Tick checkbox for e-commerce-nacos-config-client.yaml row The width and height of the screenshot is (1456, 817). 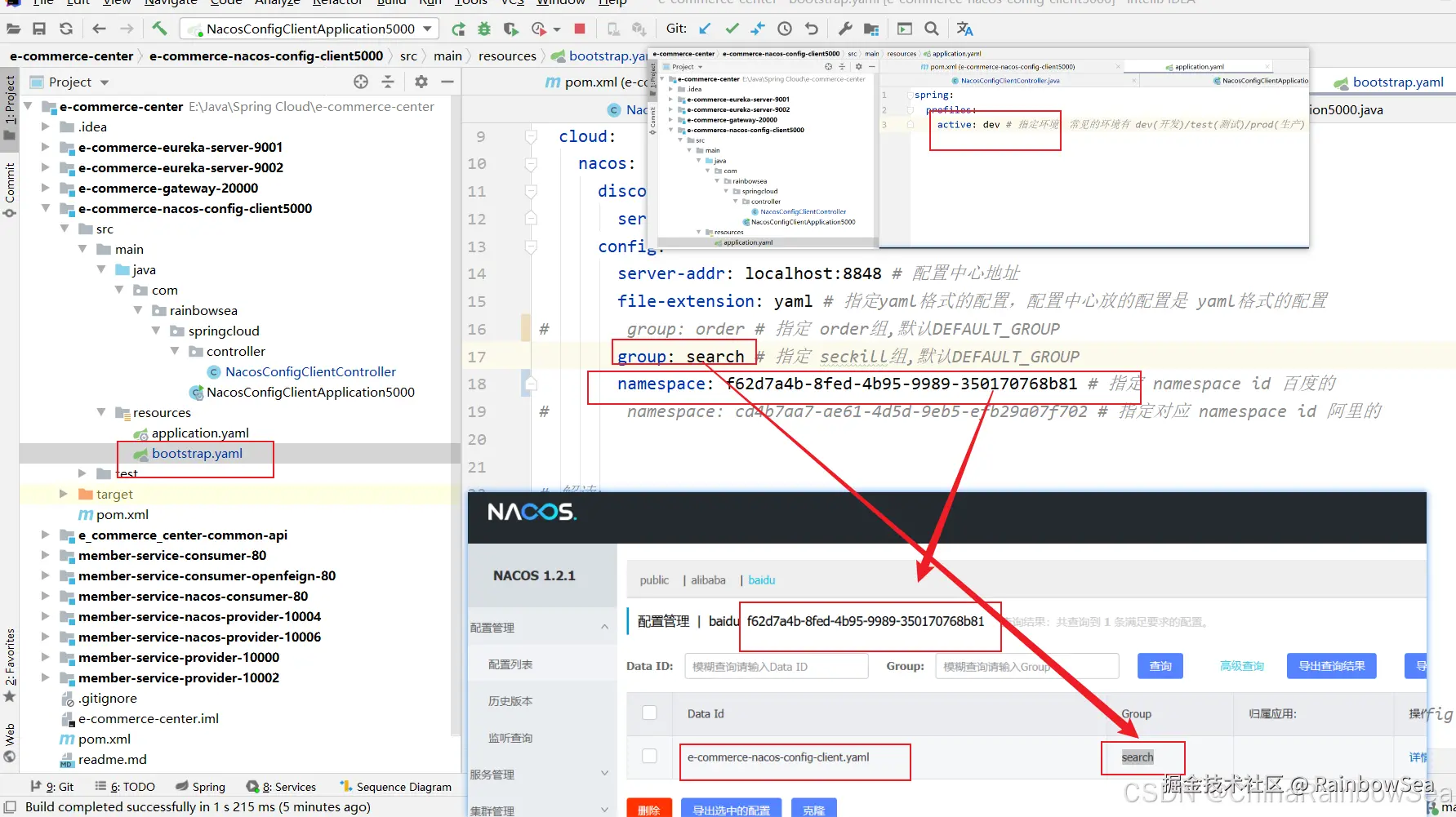(649, 756)
